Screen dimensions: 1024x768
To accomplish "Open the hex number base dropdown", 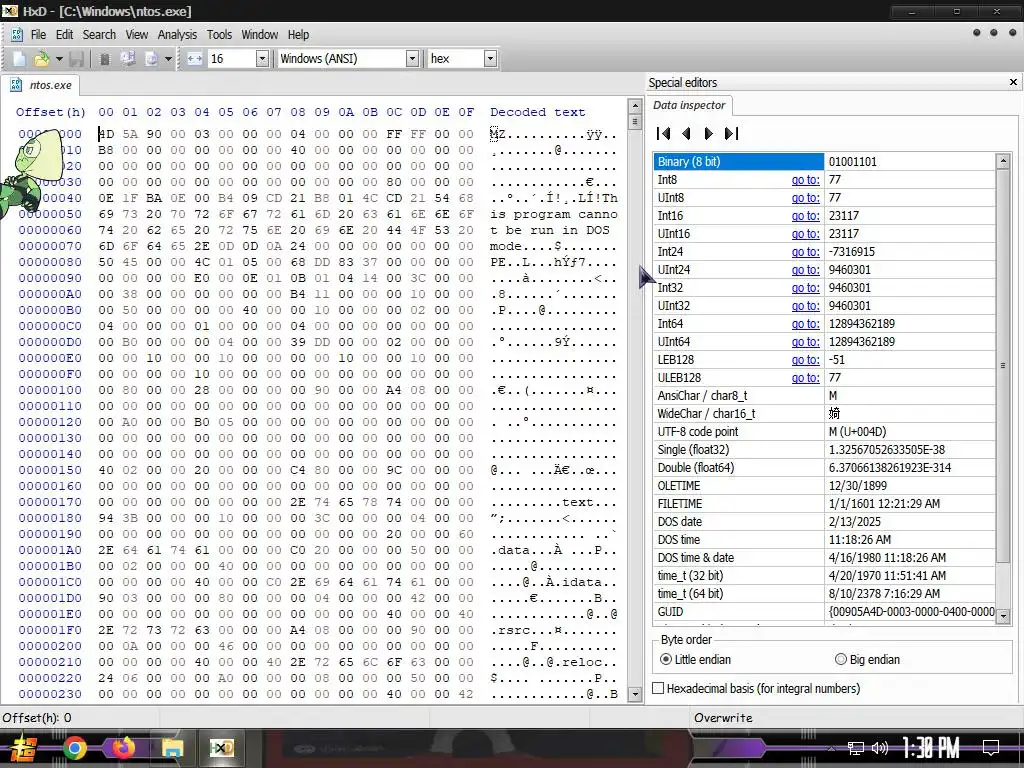I will pyautogui.click(x=490, y=59).
